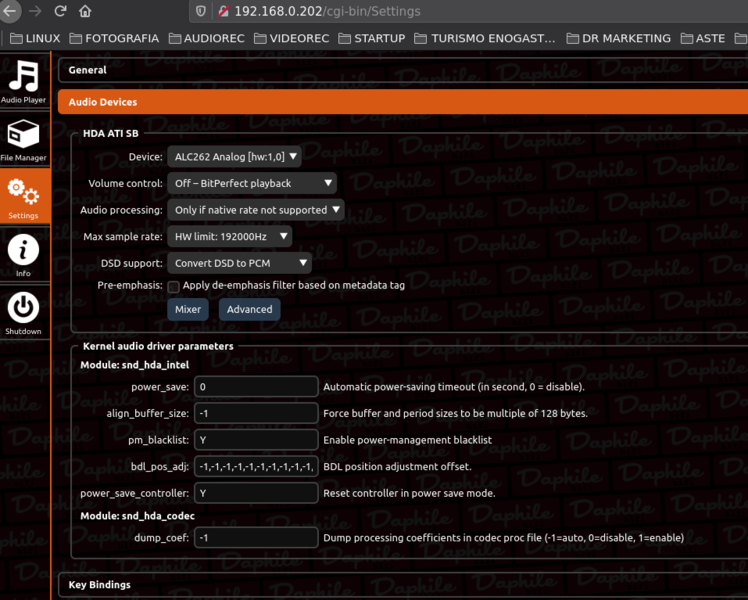This screenshot has height=600, width=748.
Task: Click the browser forward arrow
Action: (x=35, y=12)
